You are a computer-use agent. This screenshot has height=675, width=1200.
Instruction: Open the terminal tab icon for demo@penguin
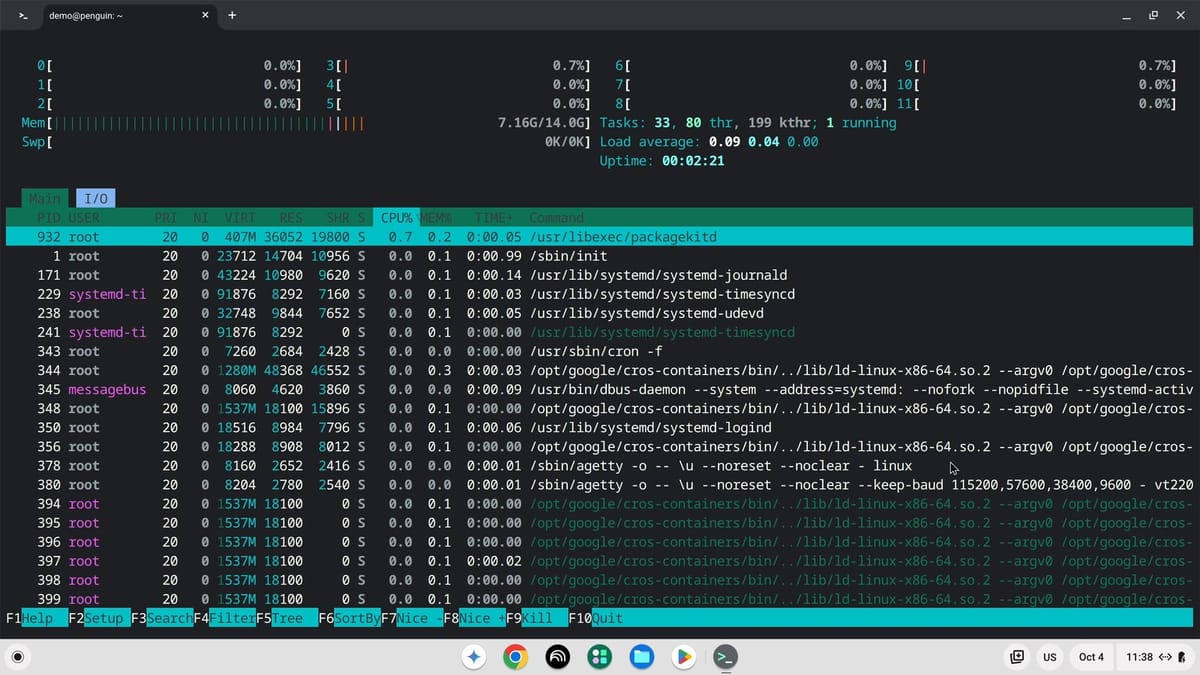coord(24,16)
